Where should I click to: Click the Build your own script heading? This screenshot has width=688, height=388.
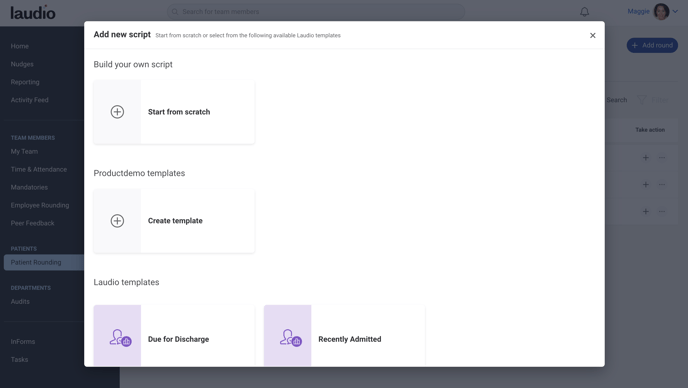click(133, 65)
